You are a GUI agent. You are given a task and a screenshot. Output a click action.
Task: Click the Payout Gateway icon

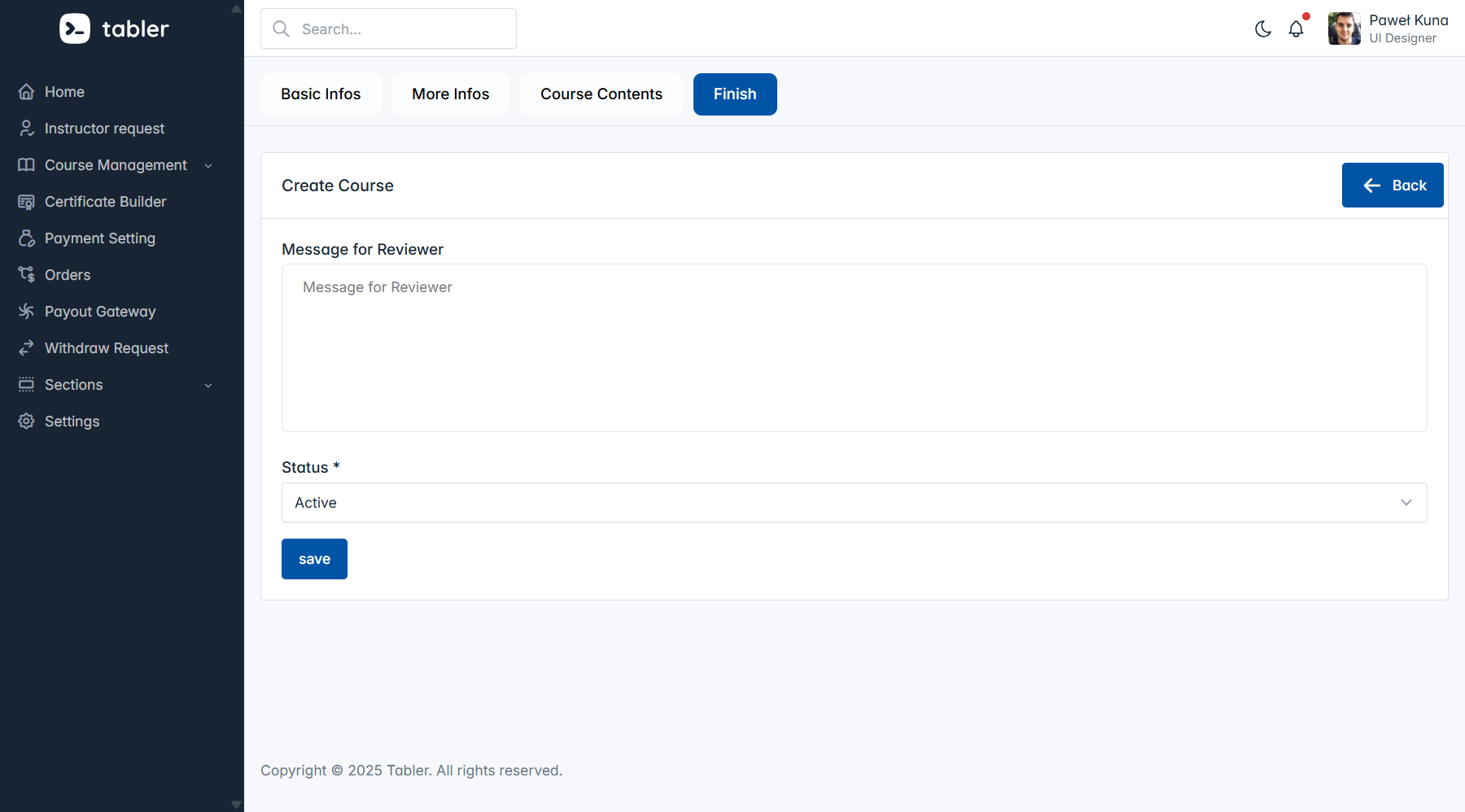pyautogui.click(x=26, y=312)
